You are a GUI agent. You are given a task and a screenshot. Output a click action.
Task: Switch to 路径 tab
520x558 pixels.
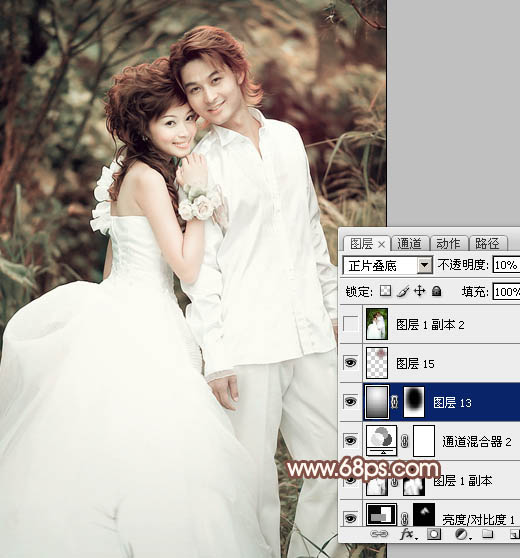point(487,244)
